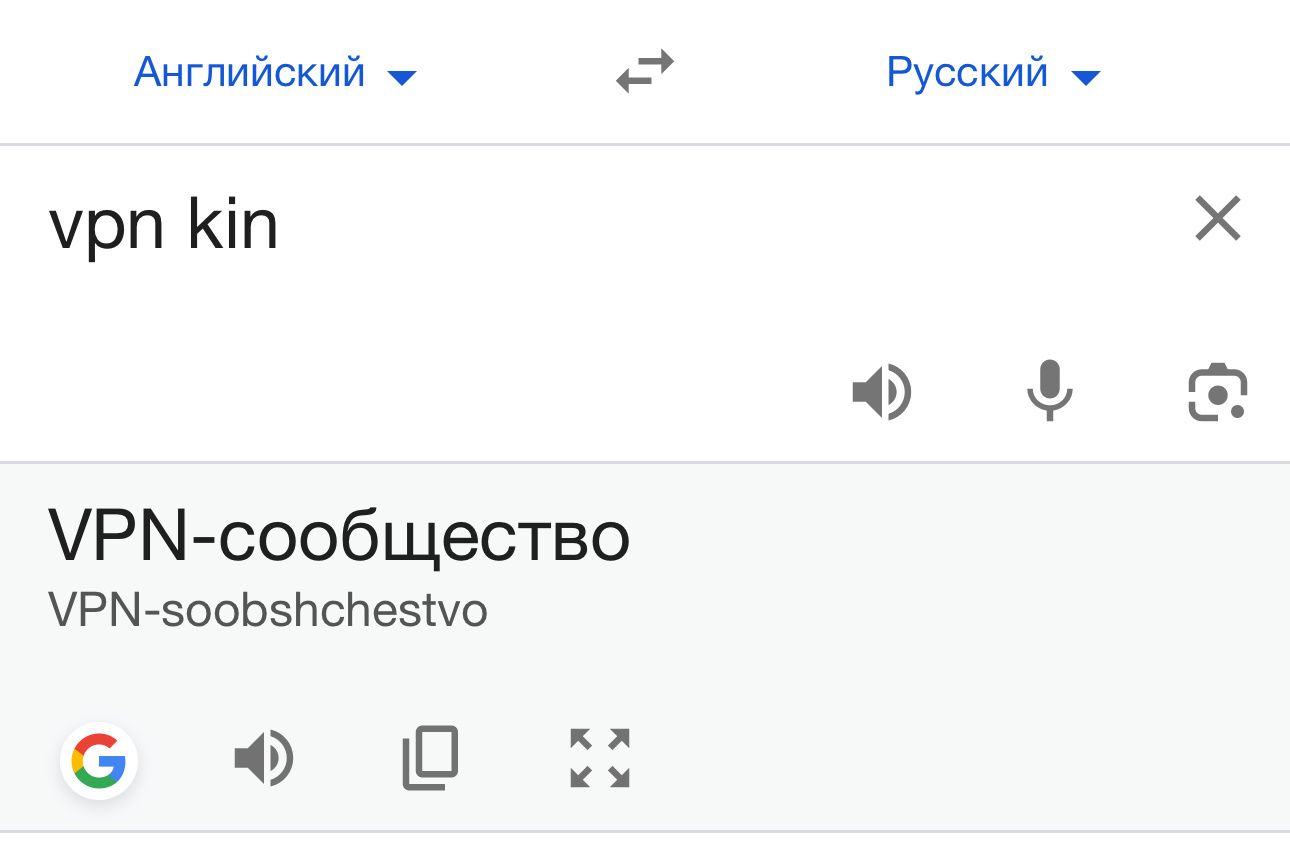Copy the translated text
This screenshot has width=1290, height=842.
click(431, 758)
